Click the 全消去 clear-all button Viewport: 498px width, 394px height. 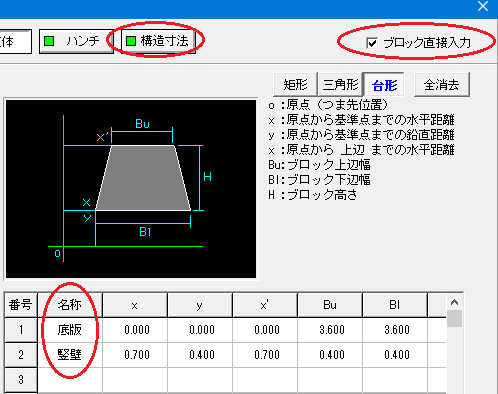pyautogui.click(x=441, y=85)
